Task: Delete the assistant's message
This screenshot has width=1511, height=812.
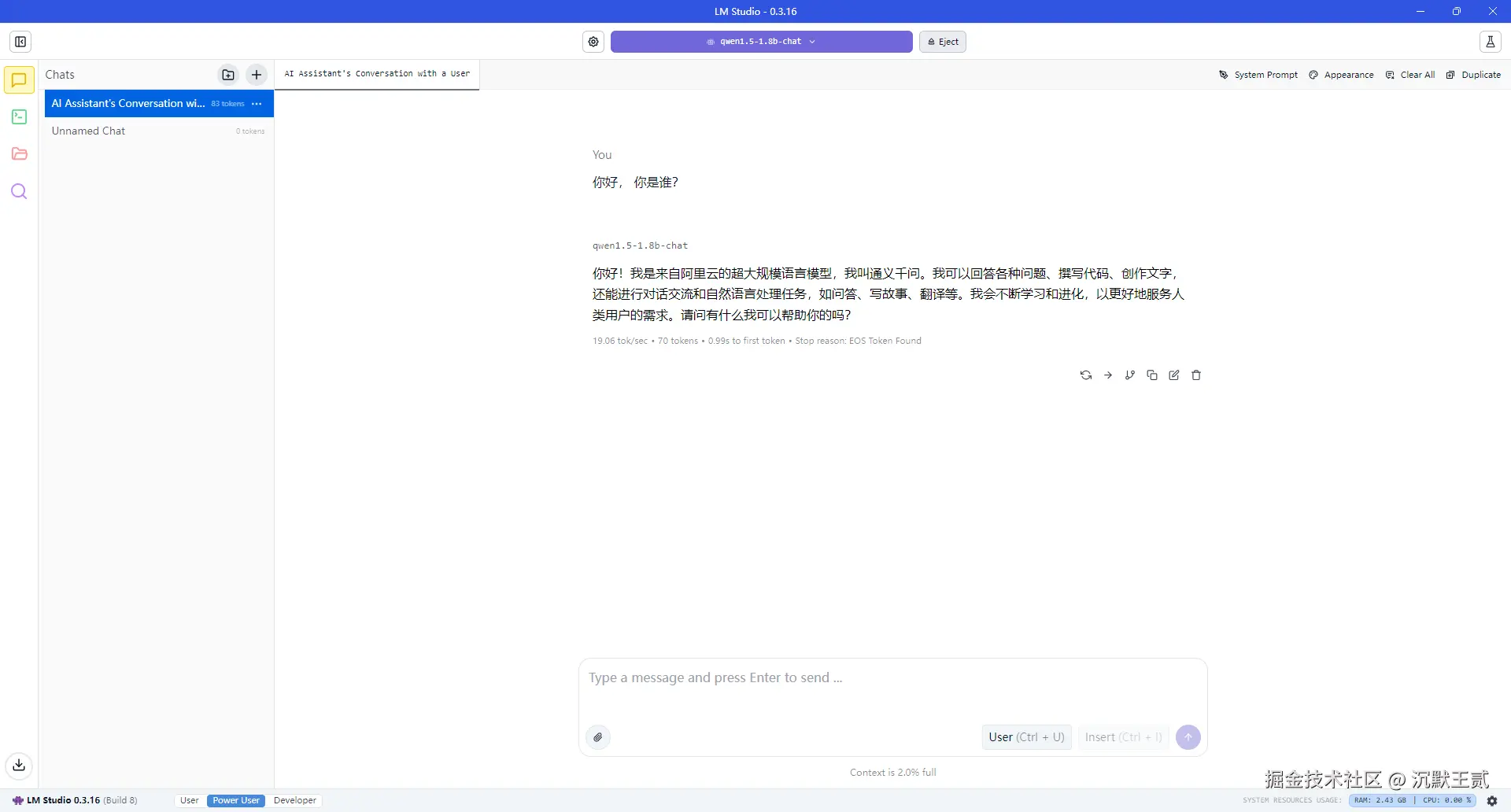Action: (x=1196, y=375)
